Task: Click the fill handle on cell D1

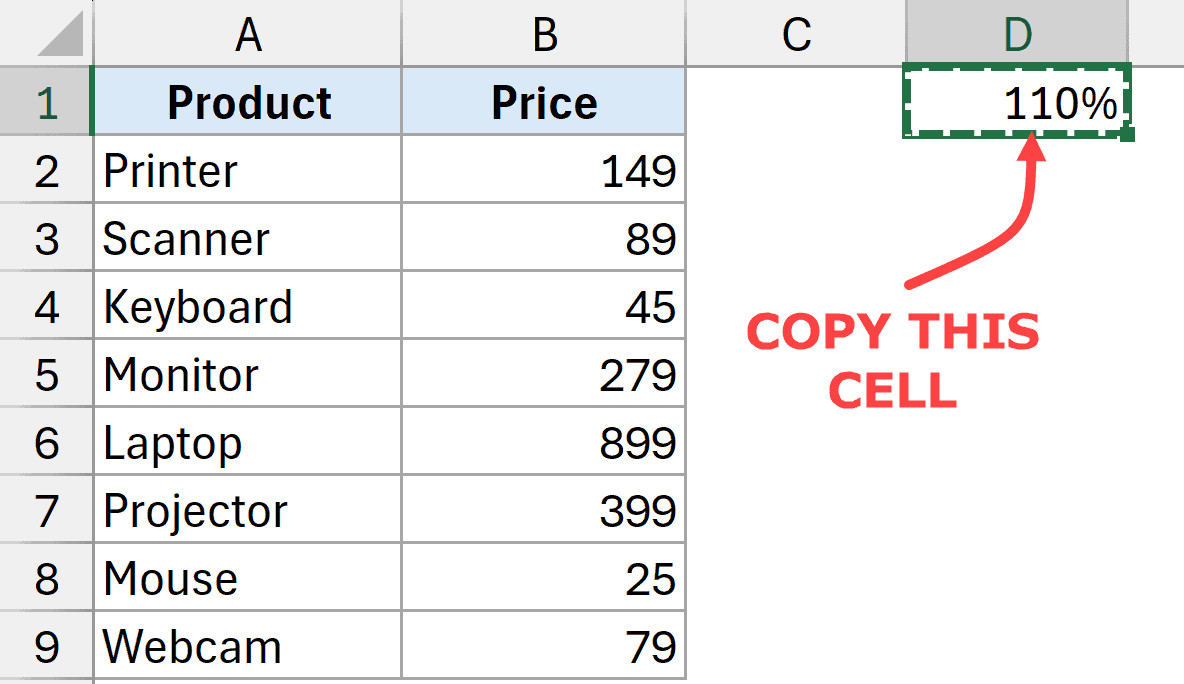Action: tap(1129, 135)
